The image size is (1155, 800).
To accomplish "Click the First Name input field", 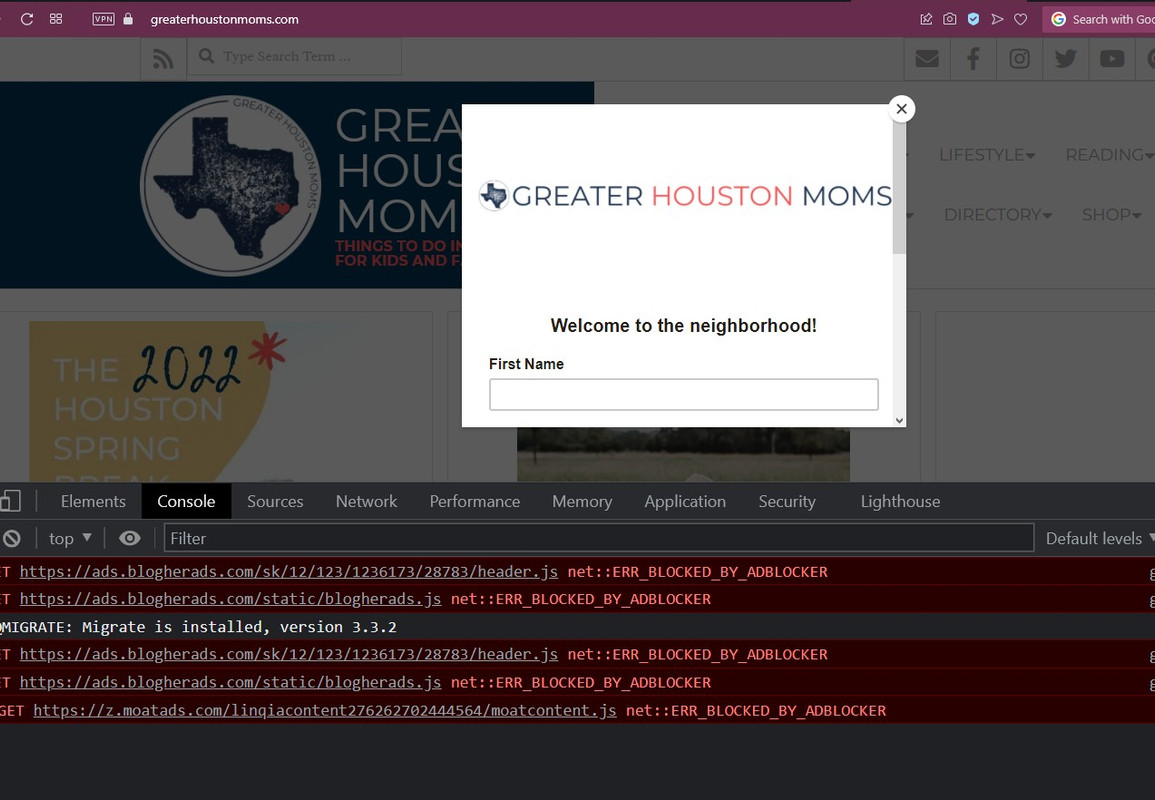I will [x=684, y=395].
